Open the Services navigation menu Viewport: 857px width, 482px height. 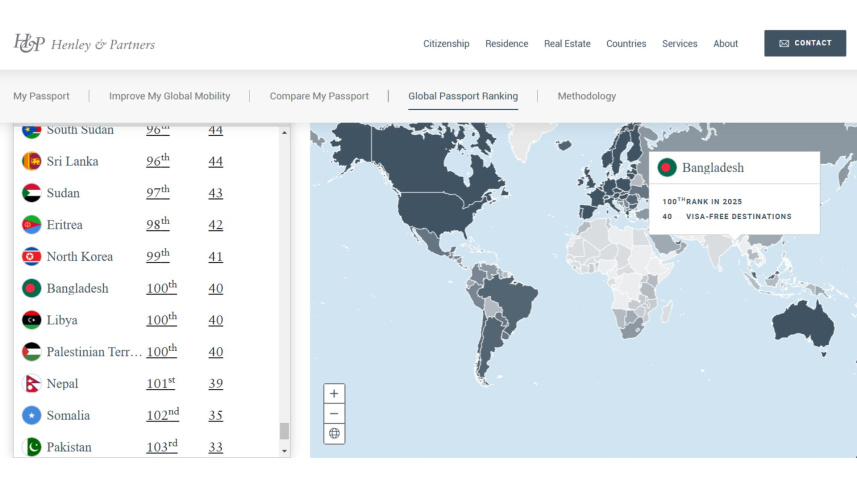(679, 44)
